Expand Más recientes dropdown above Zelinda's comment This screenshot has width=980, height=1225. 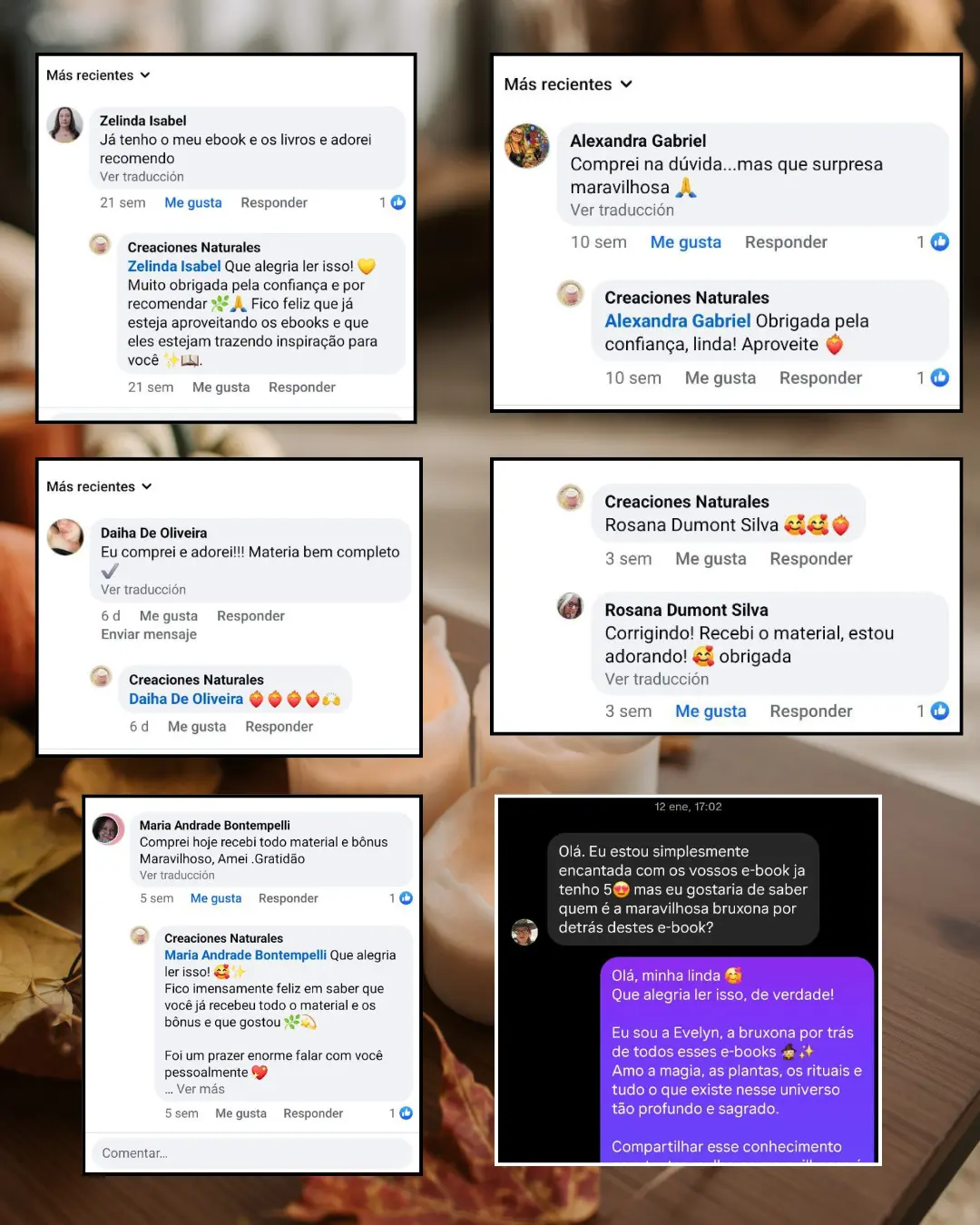(x=98, y=75)
